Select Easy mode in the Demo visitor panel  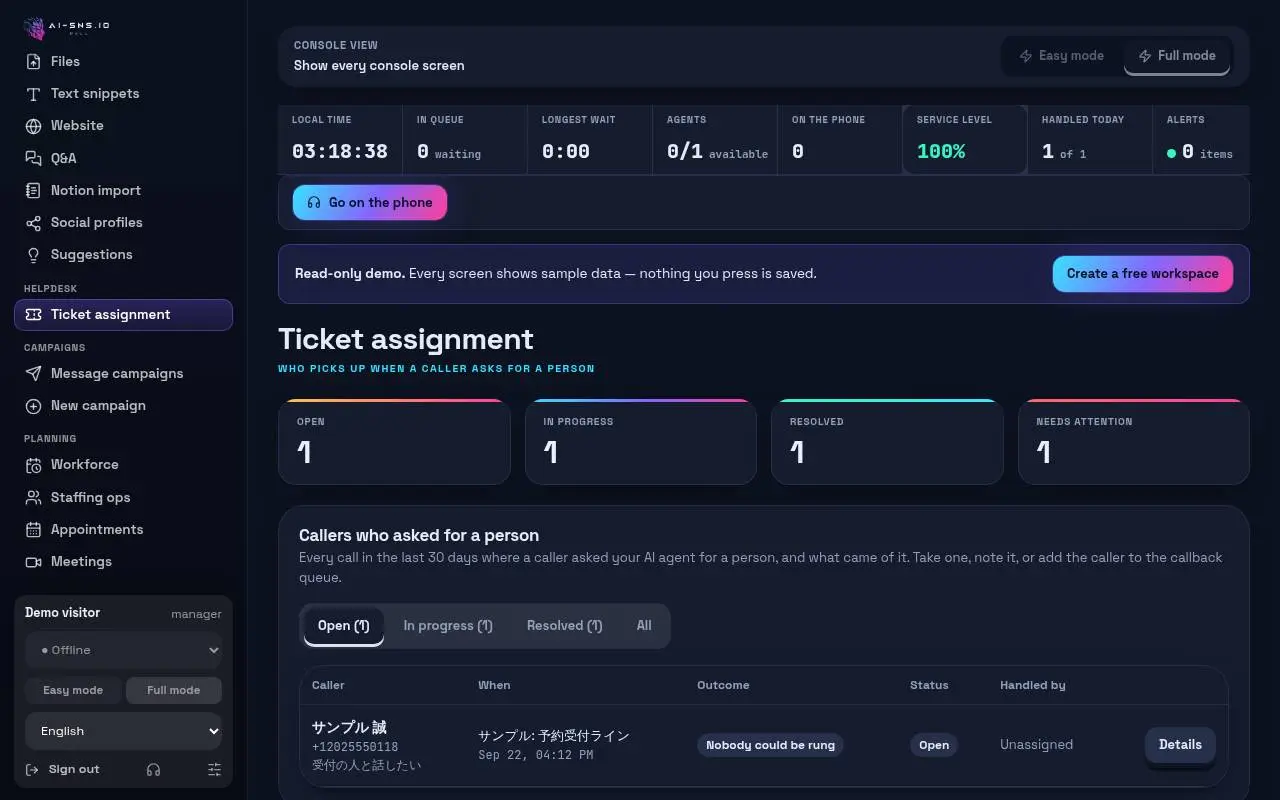pos(73,690)
